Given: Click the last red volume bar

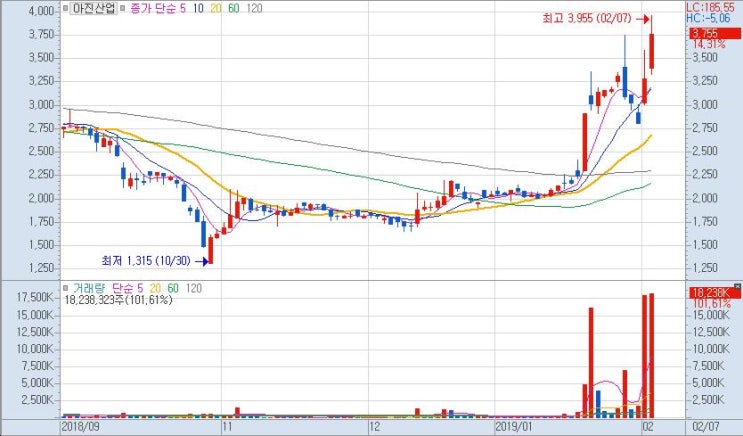Looking at the screenshot, I should pyautogui.click(x=652, y=355).
